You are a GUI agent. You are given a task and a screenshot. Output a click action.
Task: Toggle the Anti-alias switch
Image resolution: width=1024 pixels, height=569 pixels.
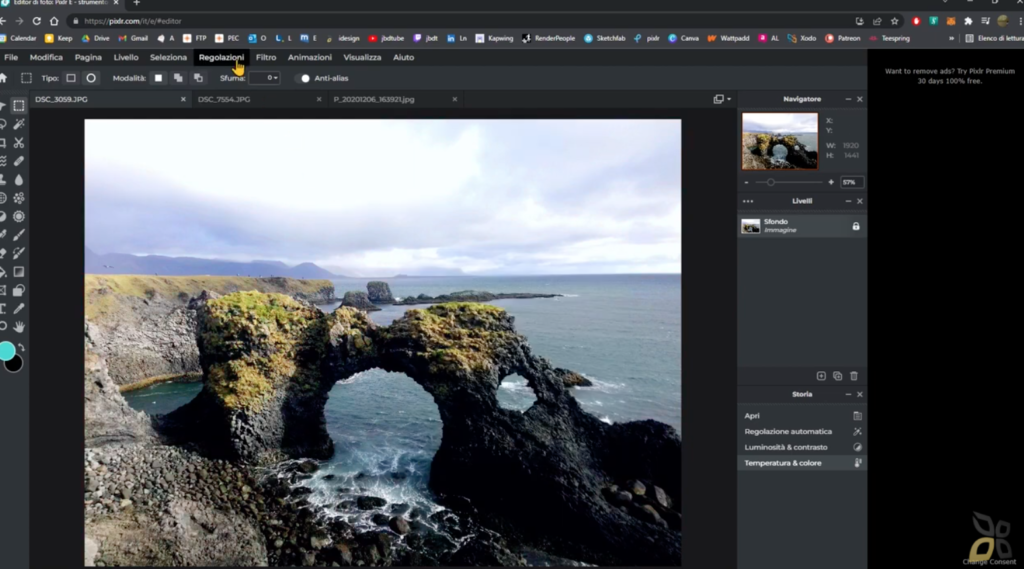click(x=304, y=78)
